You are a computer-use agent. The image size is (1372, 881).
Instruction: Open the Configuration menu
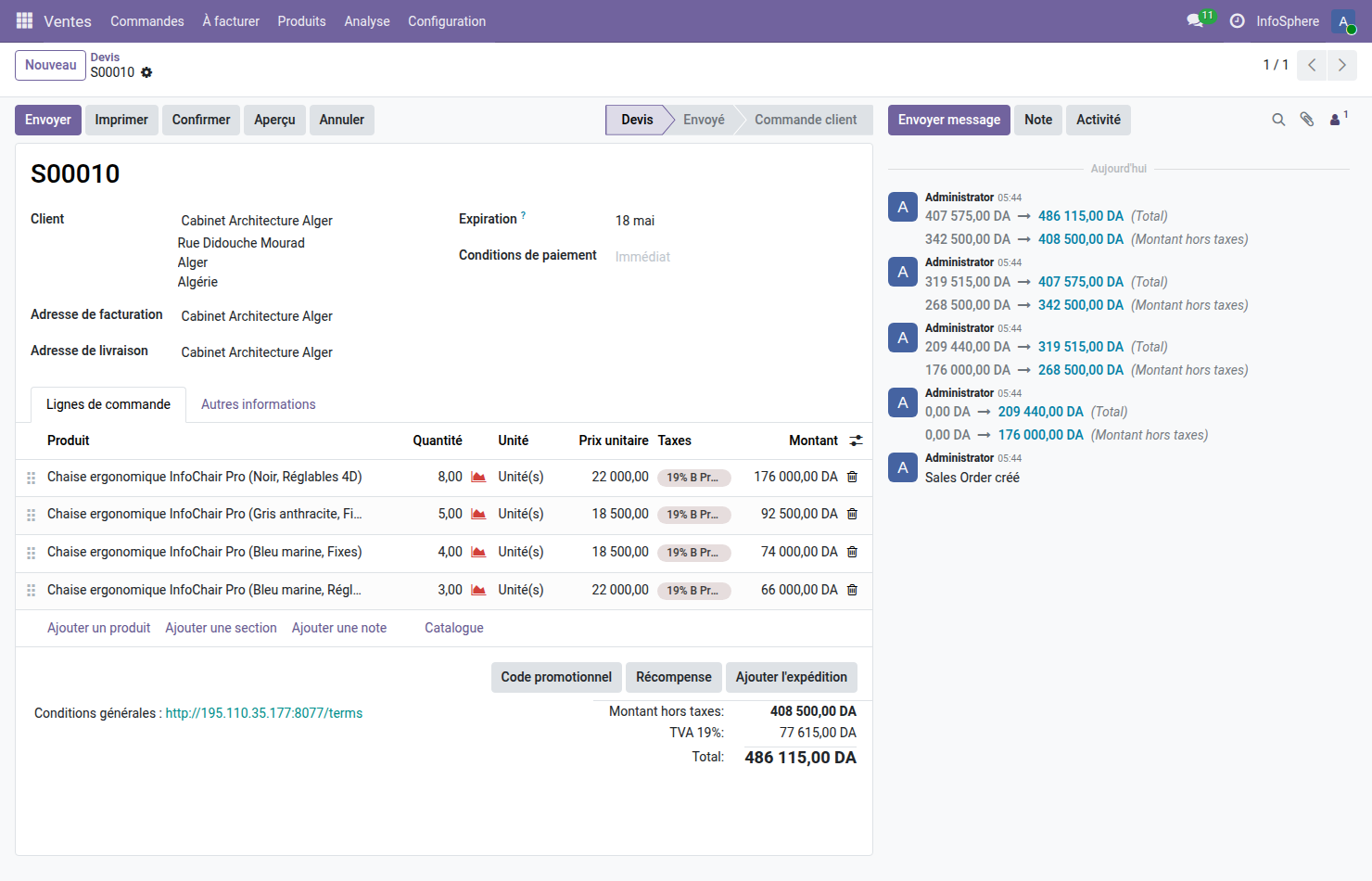click(x=446, y=20)
